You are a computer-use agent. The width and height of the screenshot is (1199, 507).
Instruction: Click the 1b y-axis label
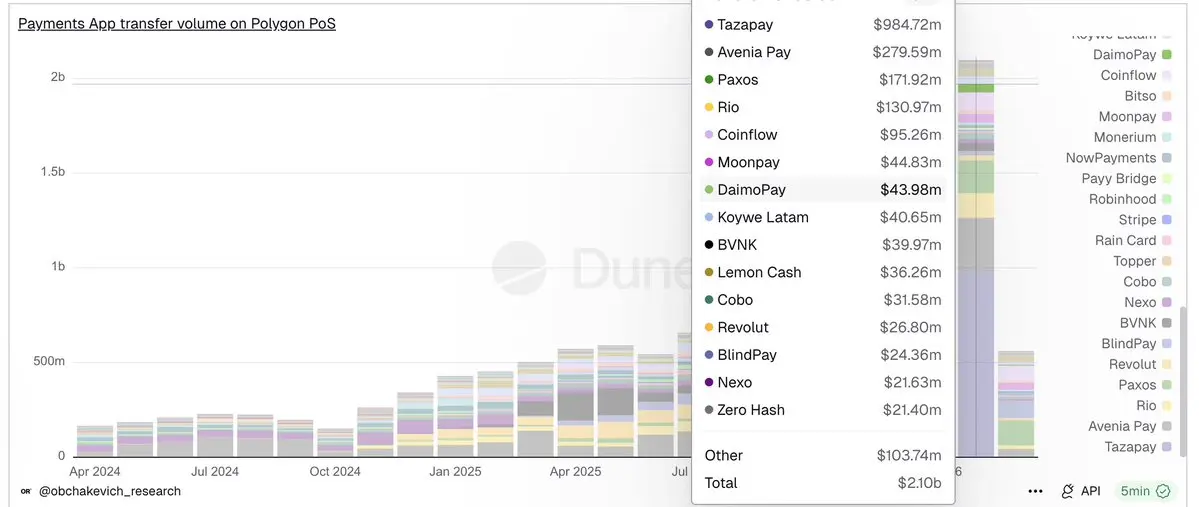click(58, 268)
